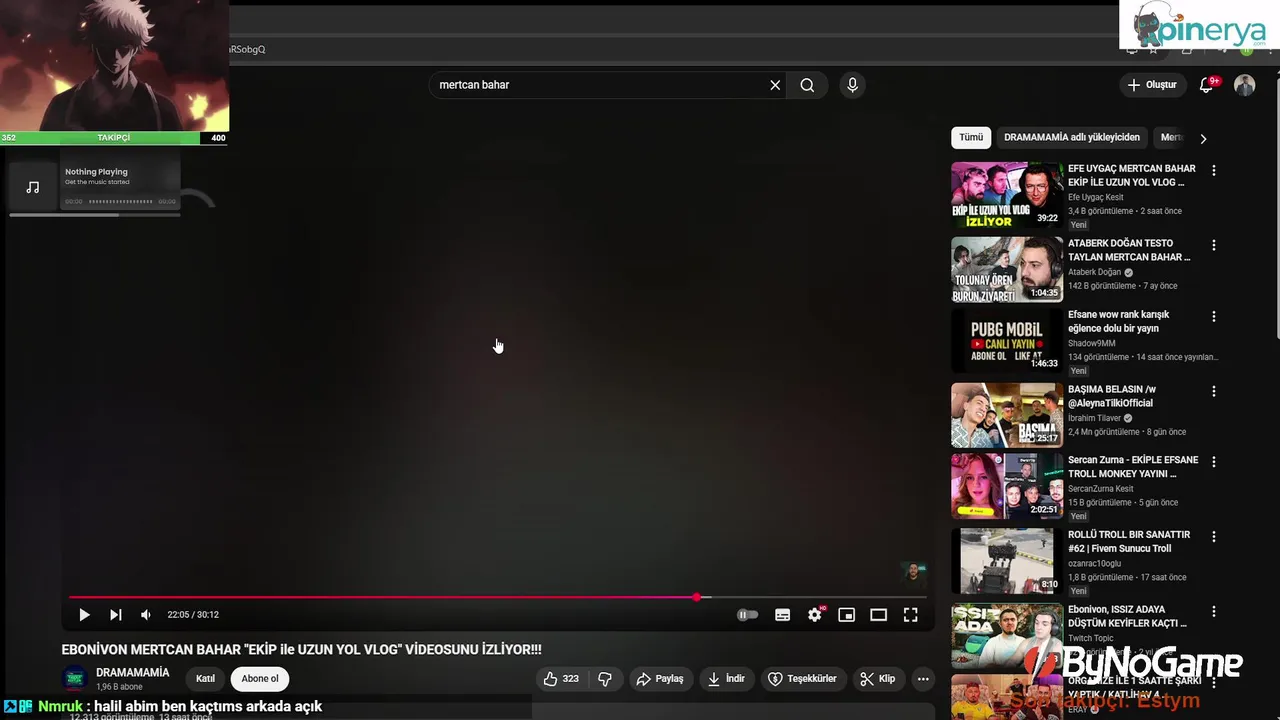Viewport: 1280px width, 720px height.
Task: Select the DRAMAMAMİA adlı yükleyiciden chip
Action: coord(1072,138)
